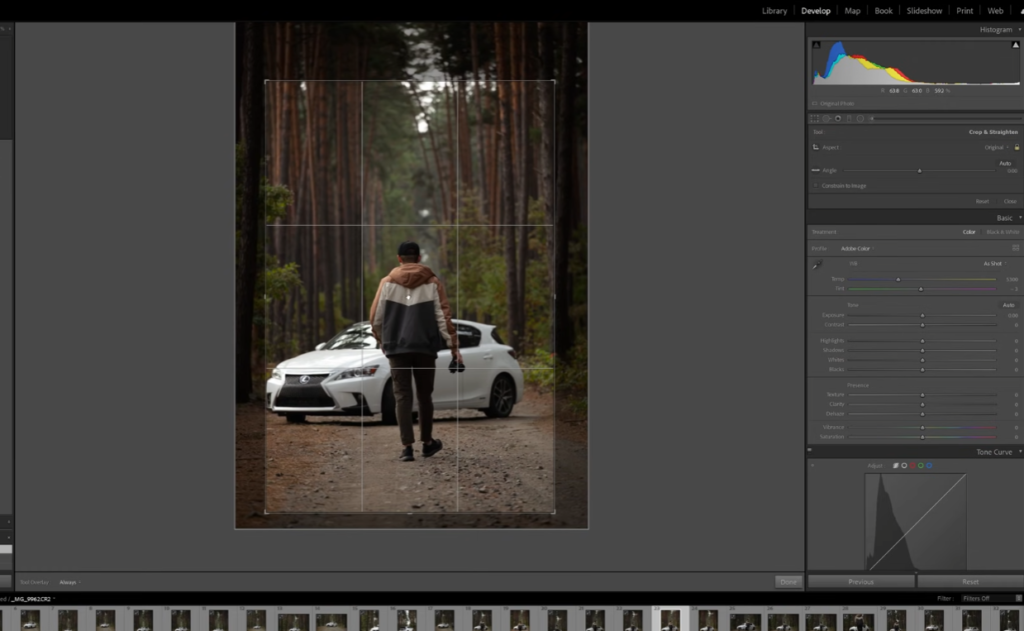Click the Done button below photo

point(788,582)
